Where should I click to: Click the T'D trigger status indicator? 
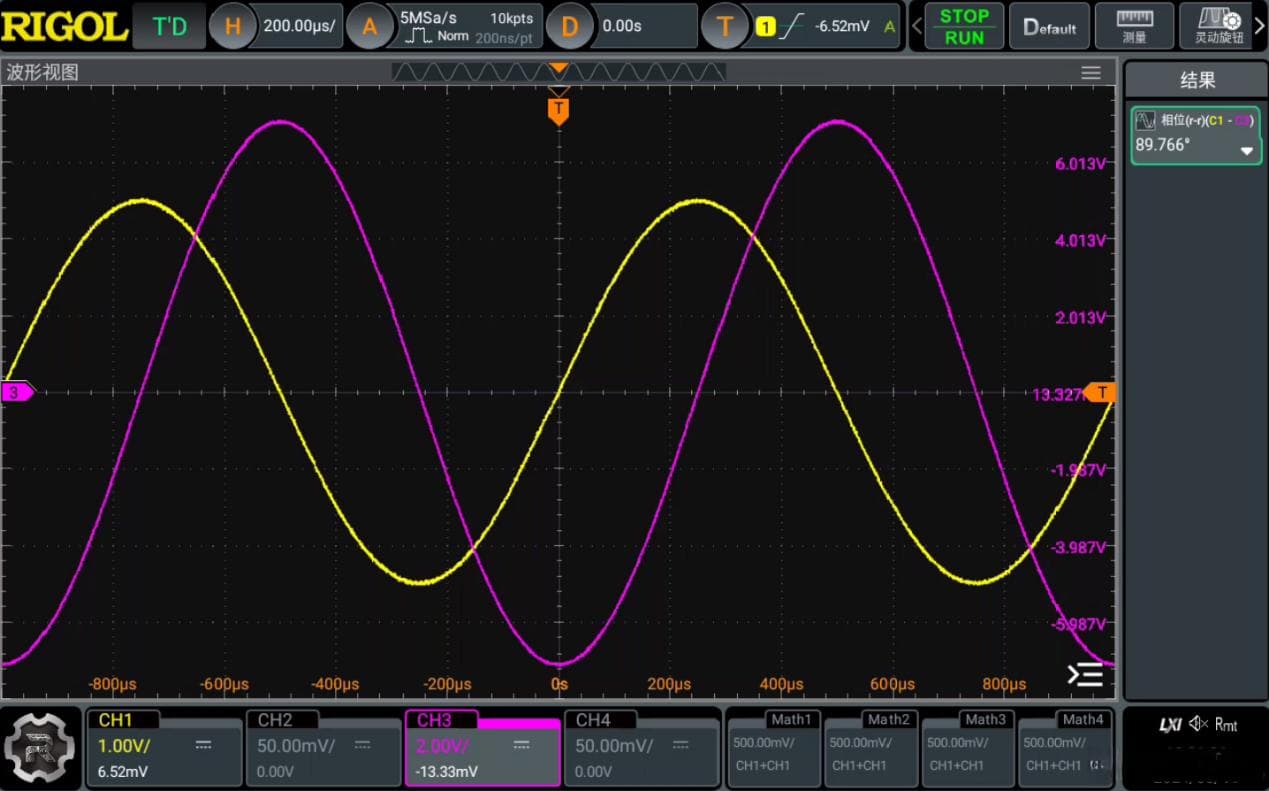(169, 27)
